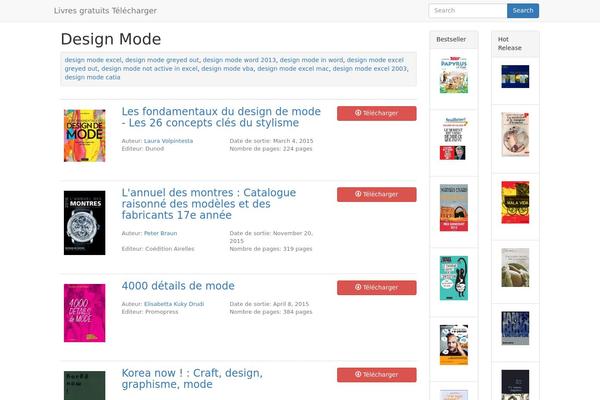Click the Hot Release panel heading
600x400 pixels.
[x=510, y=44]
